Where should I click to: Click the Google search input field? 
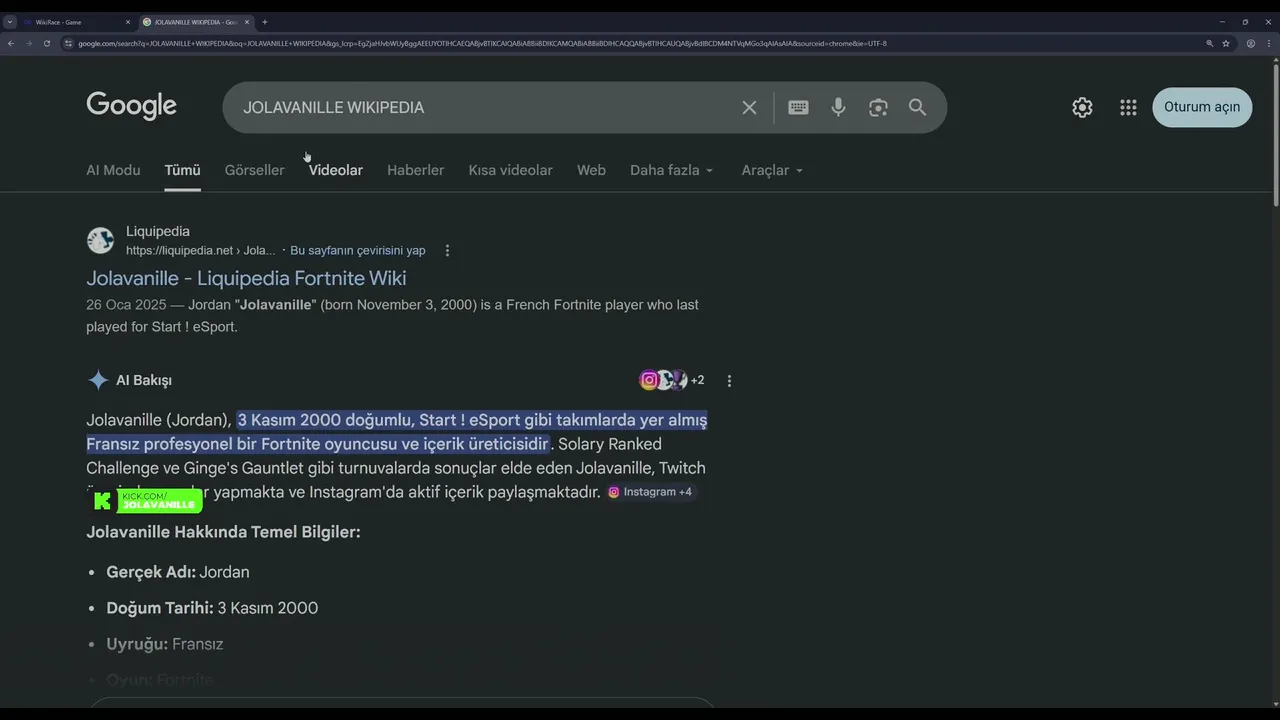pos(485,107)
